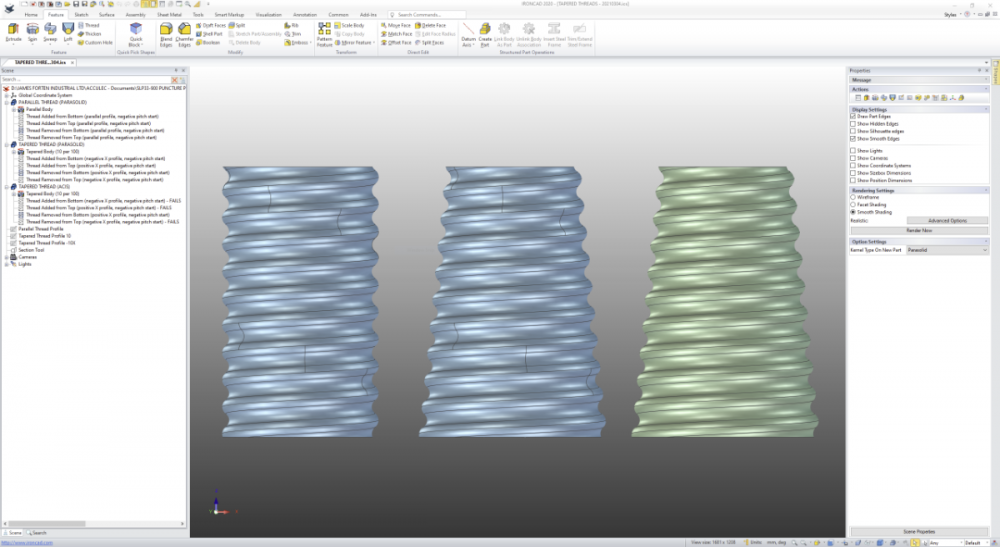Open the Visualization ribbon tab
The height and width of the screenshot is (547, 1000).
(268, 15)
